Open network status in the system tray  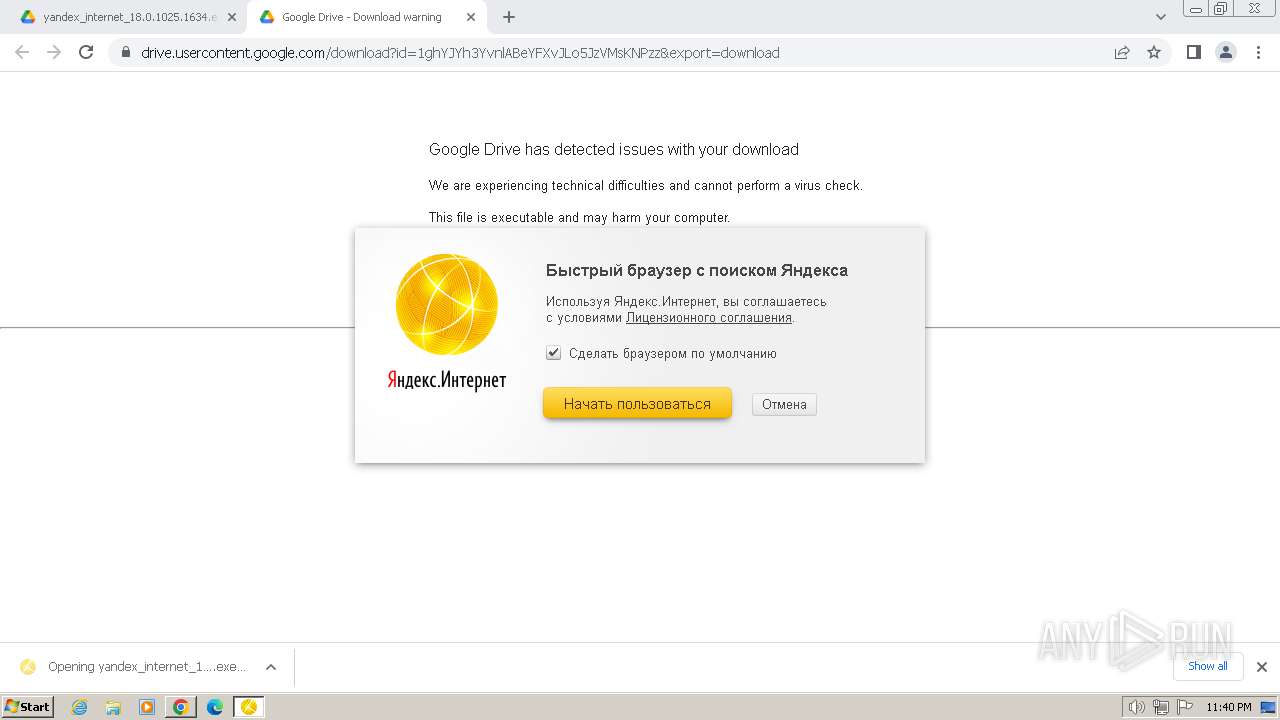pos(1160,707)
